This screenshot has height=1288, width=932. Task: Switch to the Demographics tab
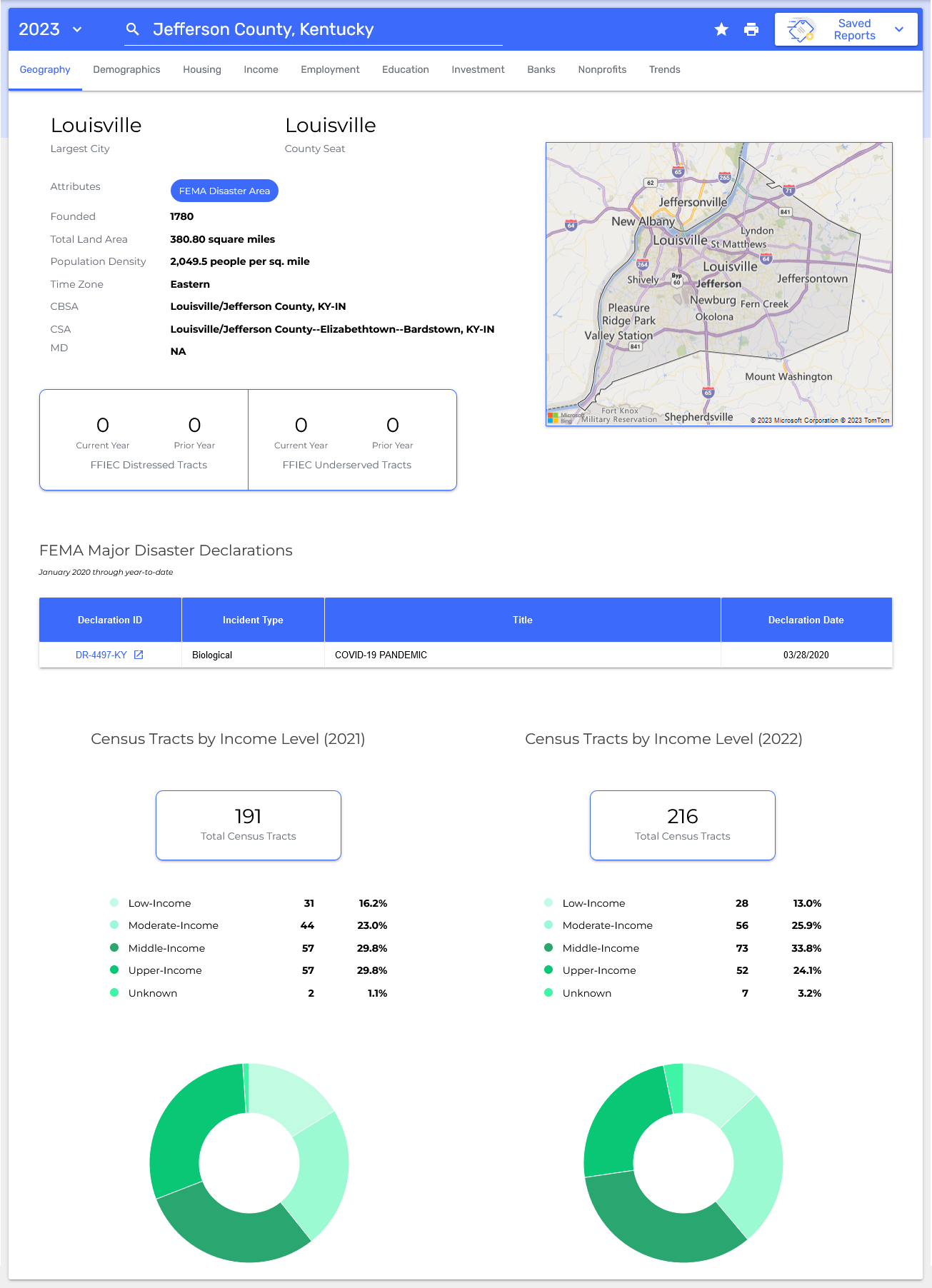click(x=126, y=70)
